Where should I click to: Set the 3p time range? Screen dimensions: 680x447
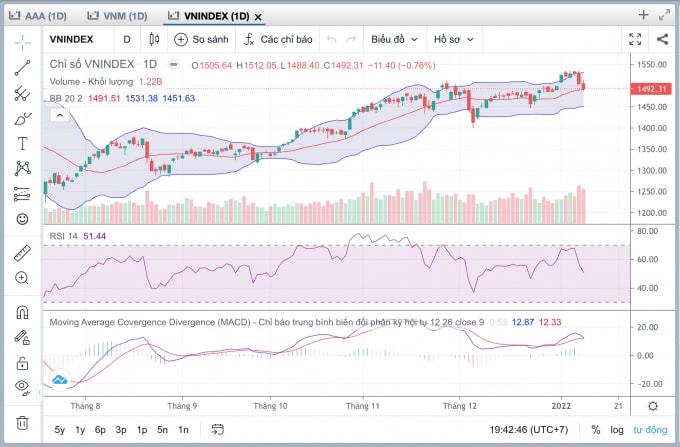coord(121,430)
